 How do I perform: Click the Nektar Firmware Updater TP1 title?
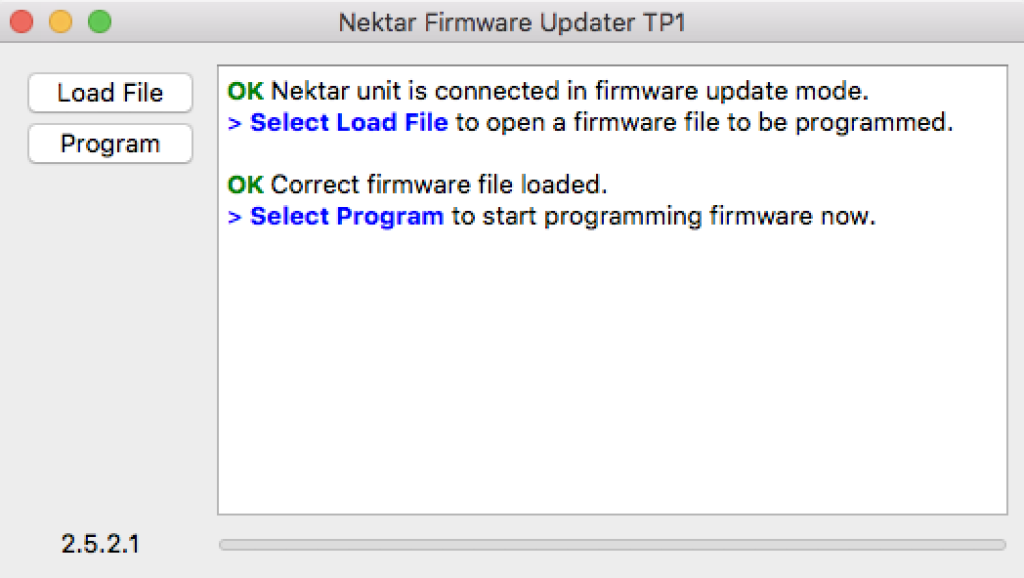tap(512, 22)
